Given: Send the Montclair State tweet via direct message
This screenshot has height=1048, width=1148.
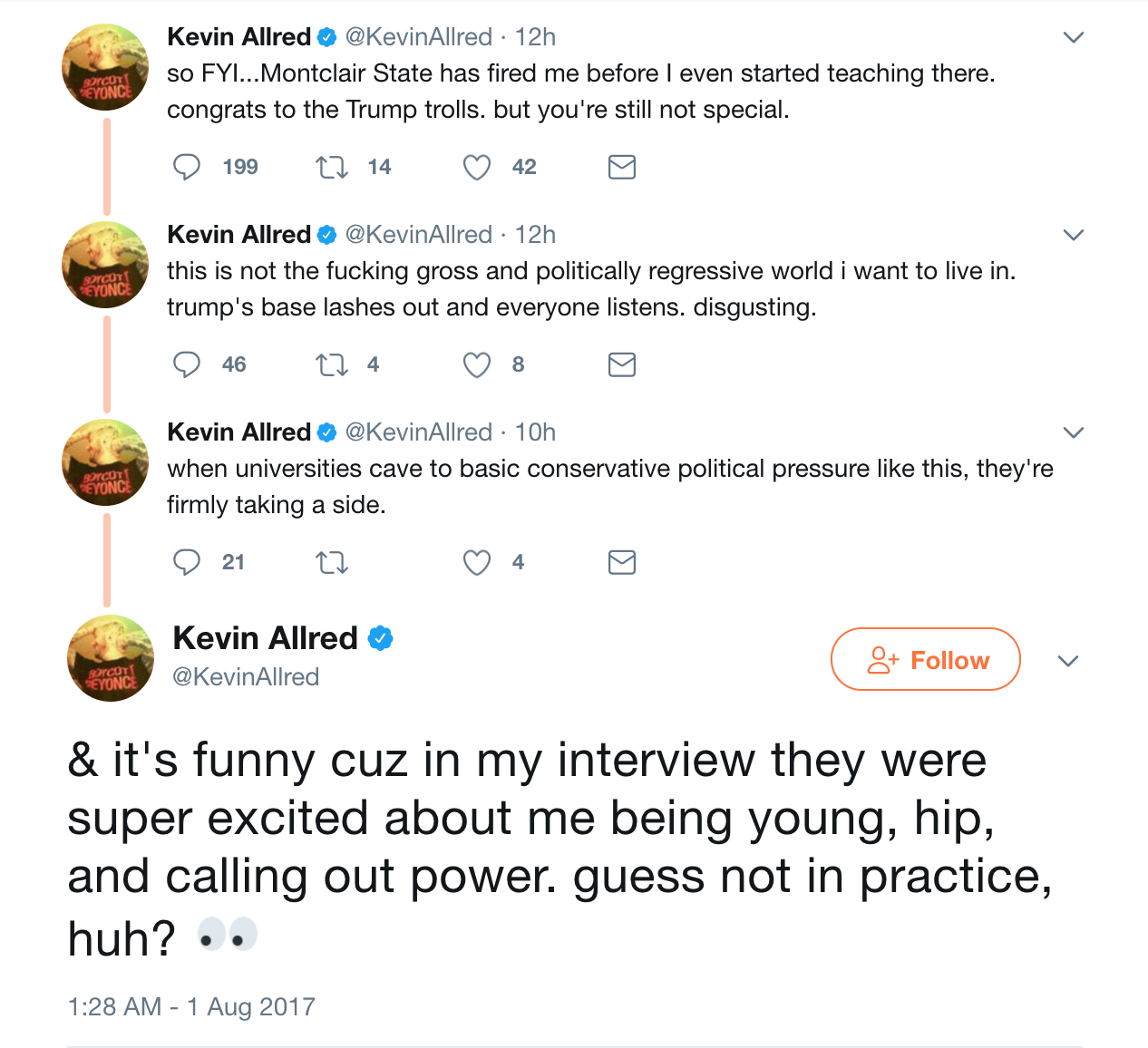Looking at the screenshot, I should (621, 167).
